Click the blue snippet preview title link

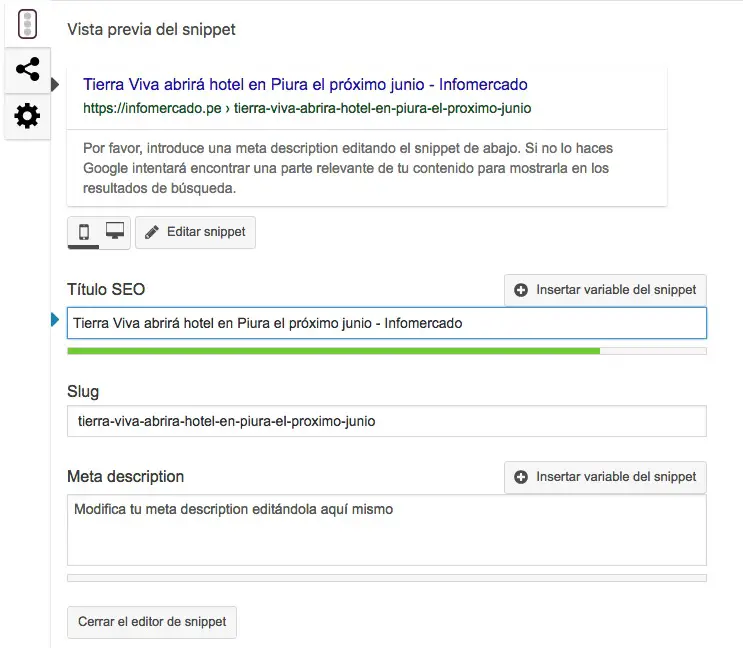[305, 84]
